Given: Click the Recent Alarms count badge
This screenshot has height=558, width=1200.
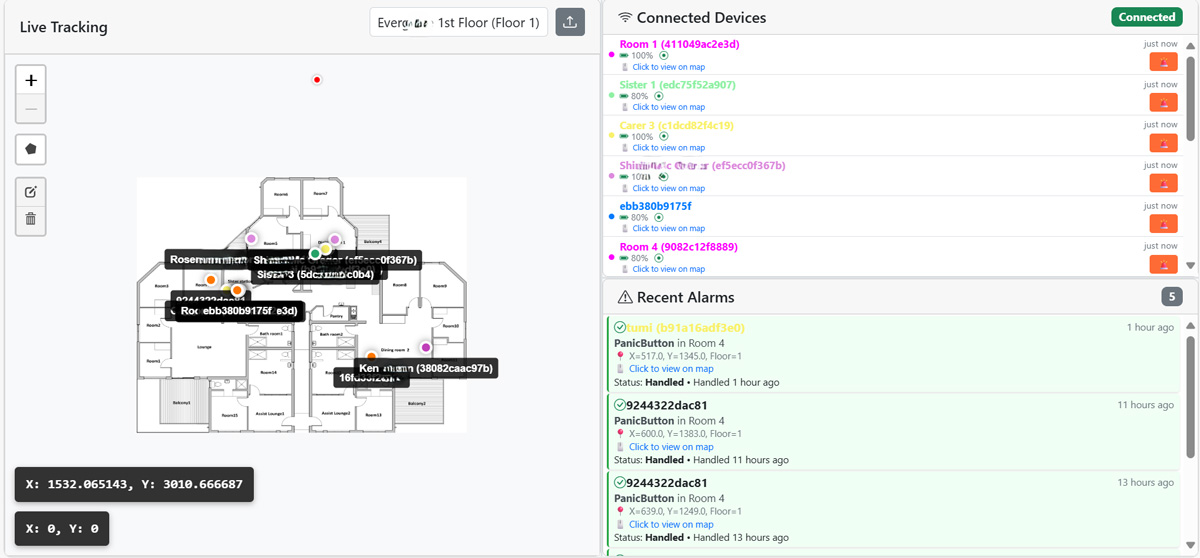Looking at the screenshot, I should (x=1171, y=297).
